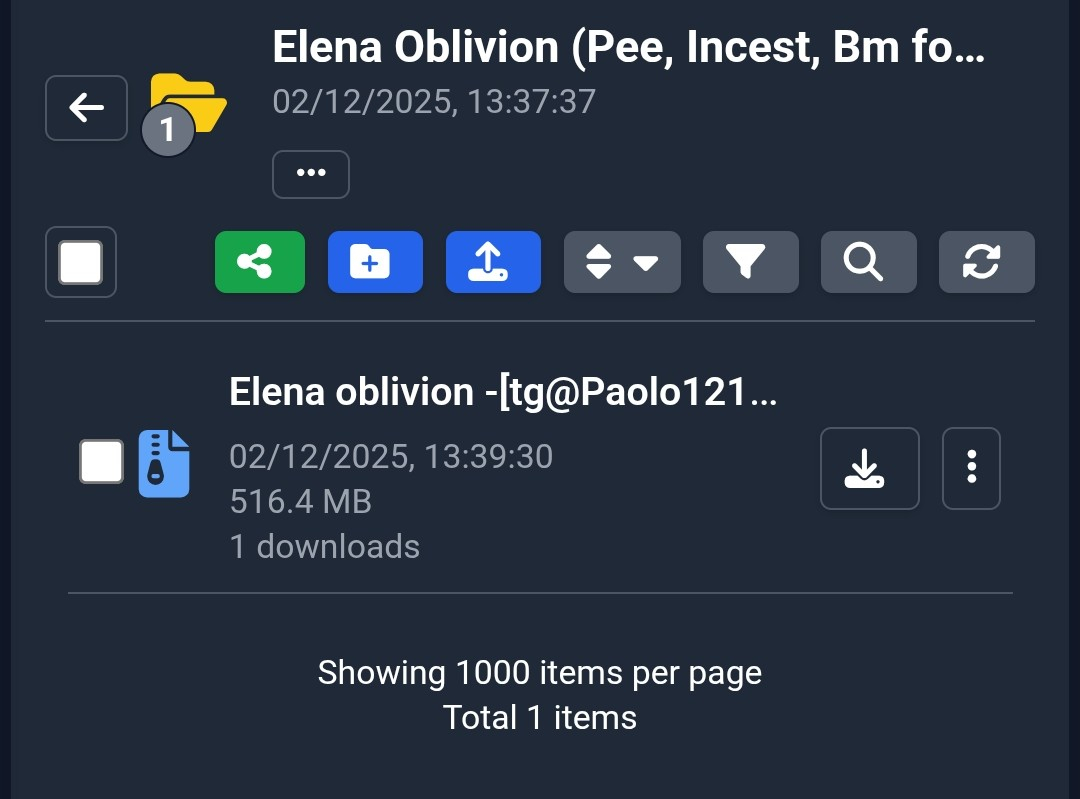Click the '1 downloads' count text
Screen dimensions: 1080x799
(325, 546)
